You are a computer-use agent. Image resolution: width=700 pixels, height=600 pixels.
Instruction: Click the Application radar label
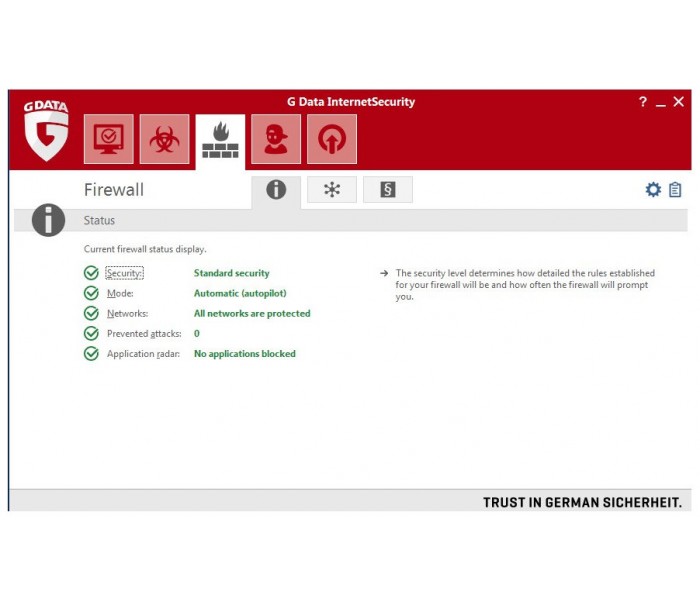click(x=143, y=354)
